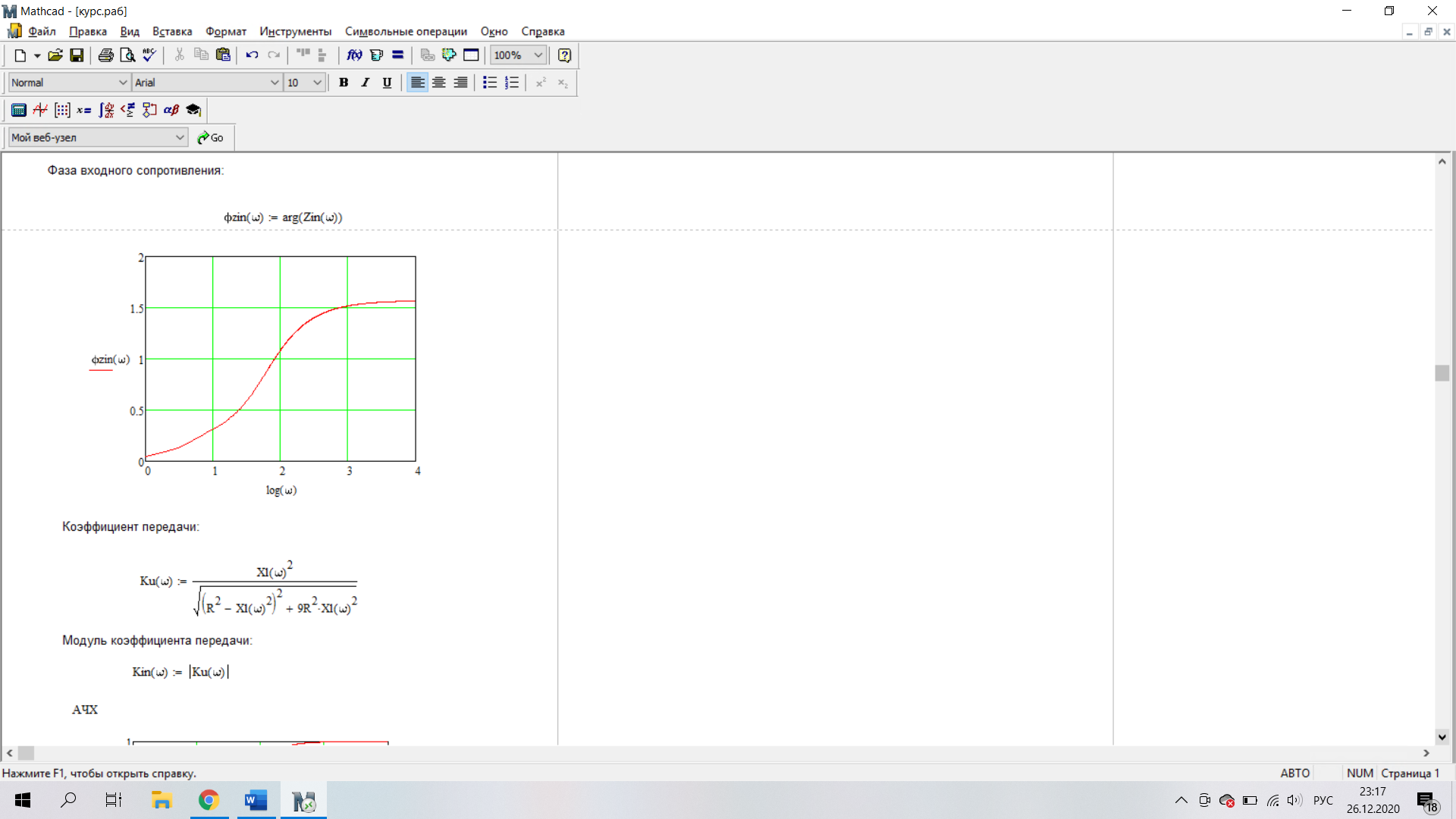The width and height of the screenshot is (1456, 819).
Task: Open the New worksheet template dropdown arrow
Action: coord(36,55)
